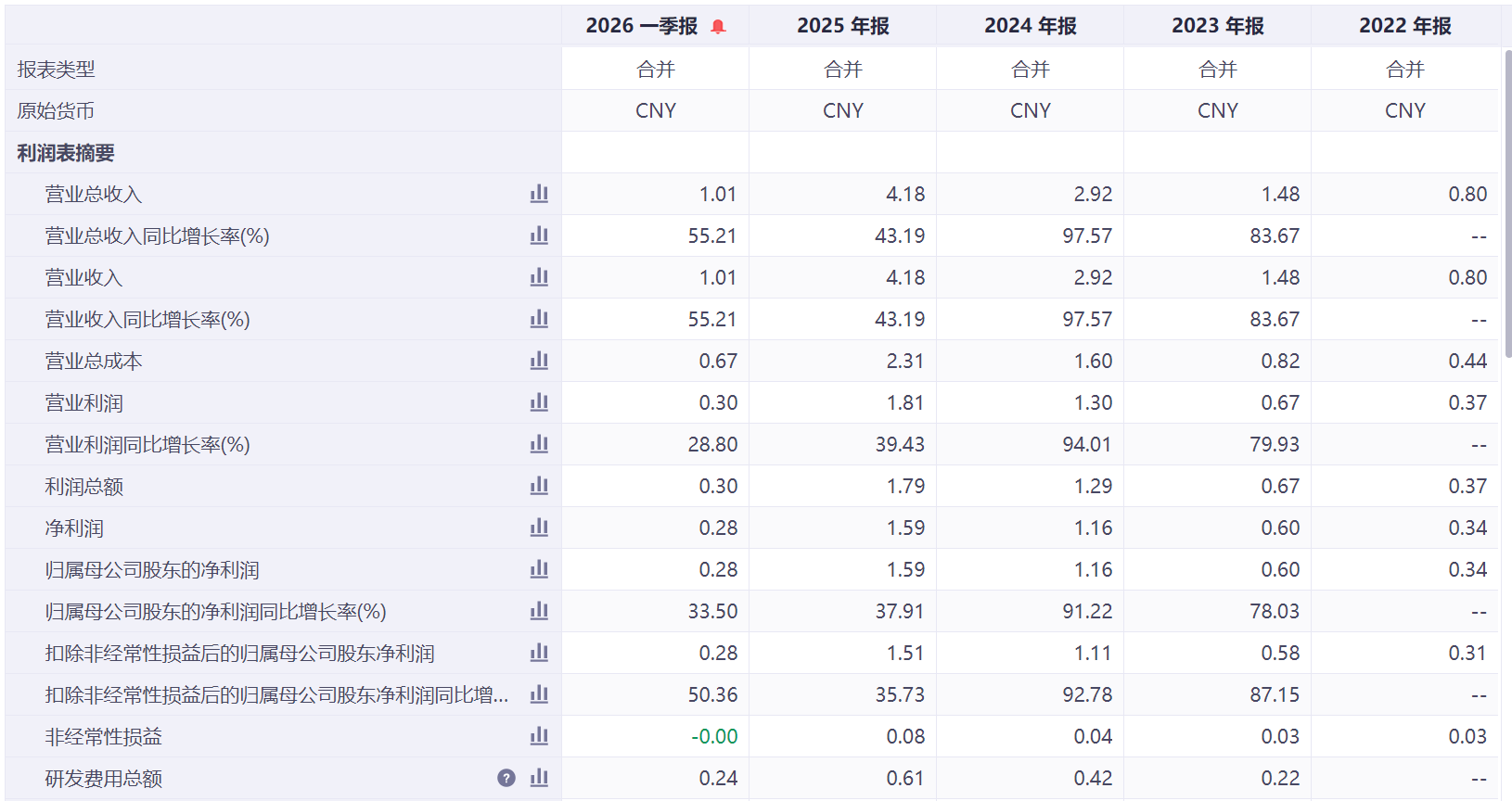The width and height of the screenshot is (1512, 801).
Task: Select the 2024 年报 column header
Action: 1031,26
